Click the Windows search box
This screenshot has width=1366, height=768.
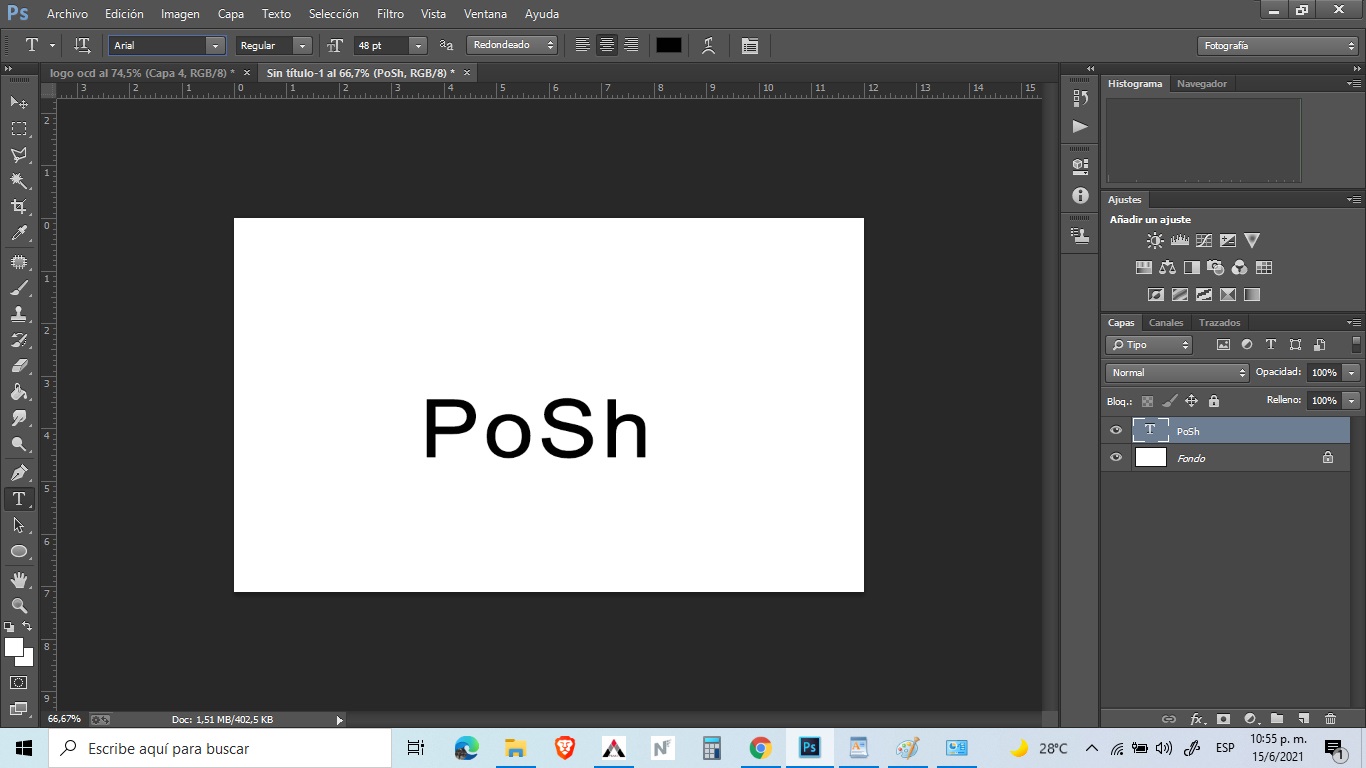[x=220, y=748]
